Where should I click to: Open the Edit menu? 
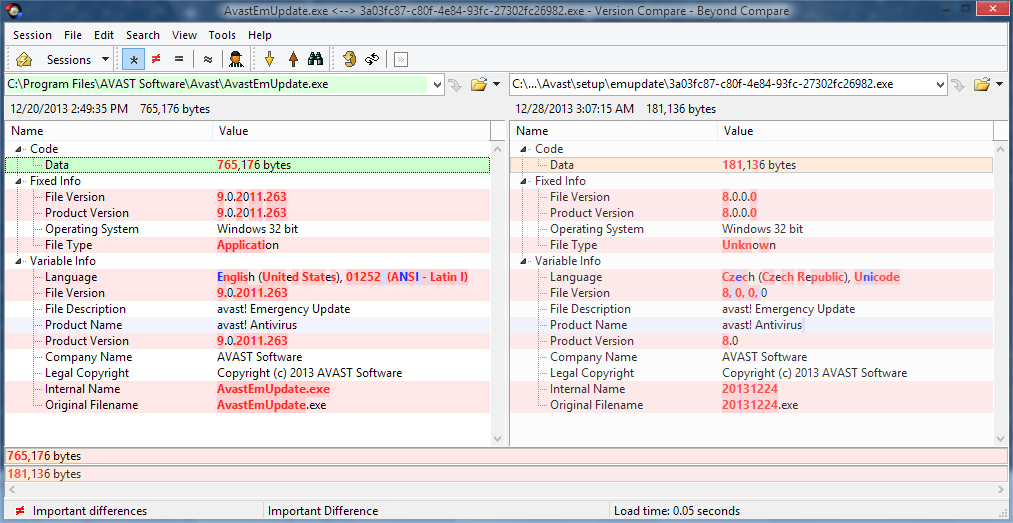click(103, 35)
